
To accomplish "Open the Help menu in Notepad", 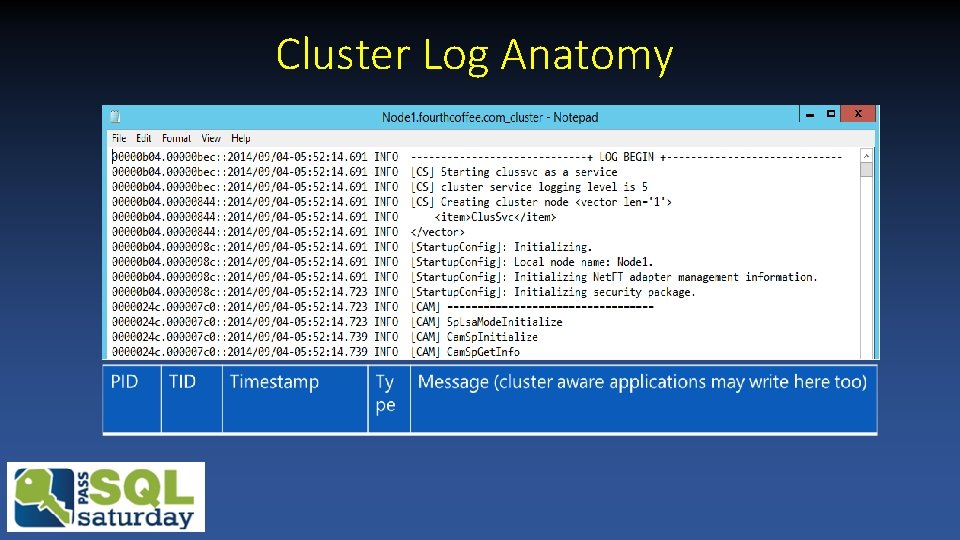I will click(241, 138).
